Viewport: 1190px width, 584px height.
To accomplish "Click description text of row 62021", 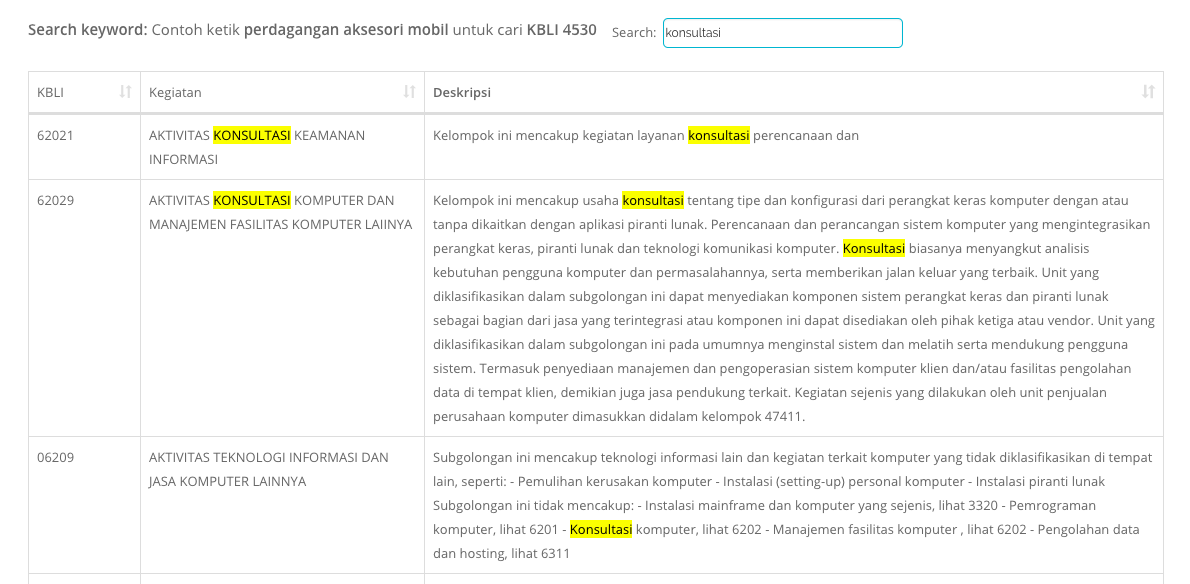I will pos(646,136).
